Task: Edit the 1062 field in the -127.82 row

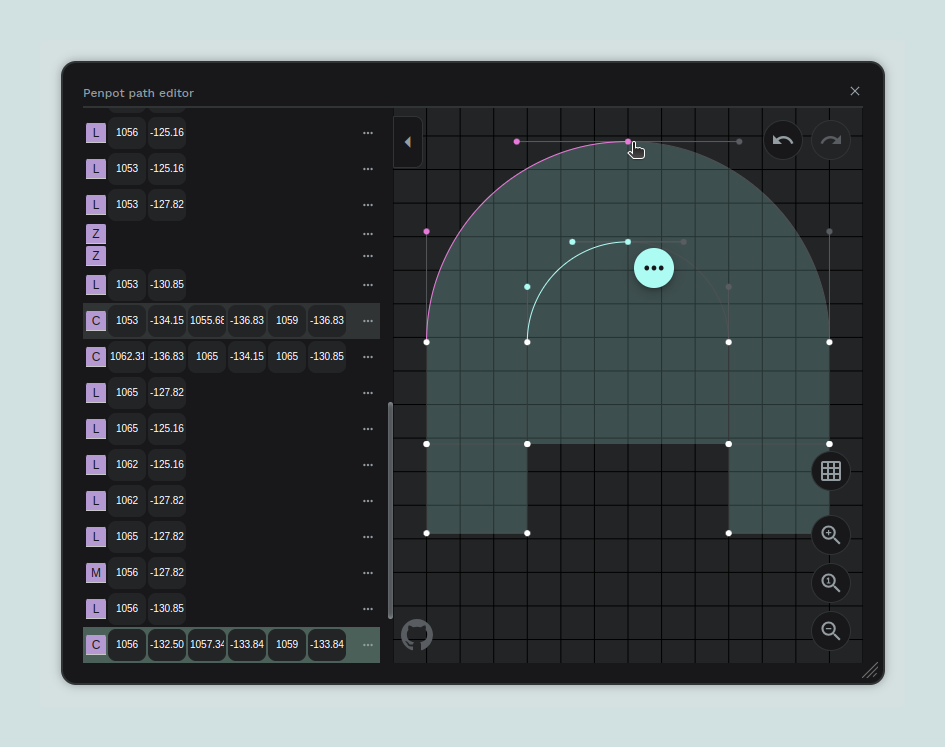Action: [x=127, y=501]
